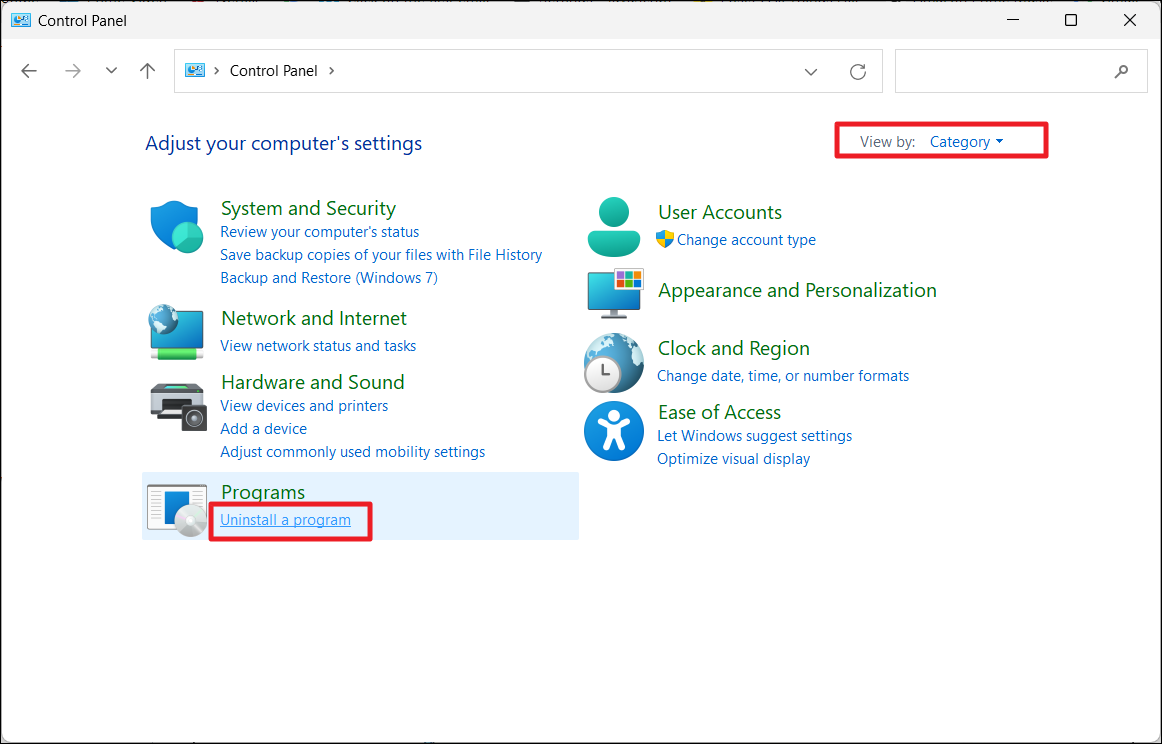The height and width of the screenshot is (744, 1162).
Task: Open the Network and Internet globe icon
Action: (177, 332)
